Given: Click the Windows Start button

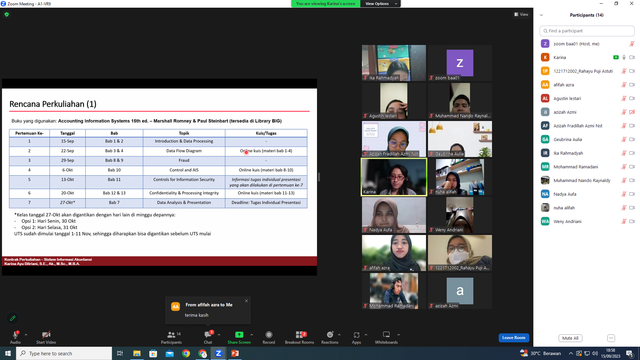Looking at the screenshot, I should tap(8, 353).
